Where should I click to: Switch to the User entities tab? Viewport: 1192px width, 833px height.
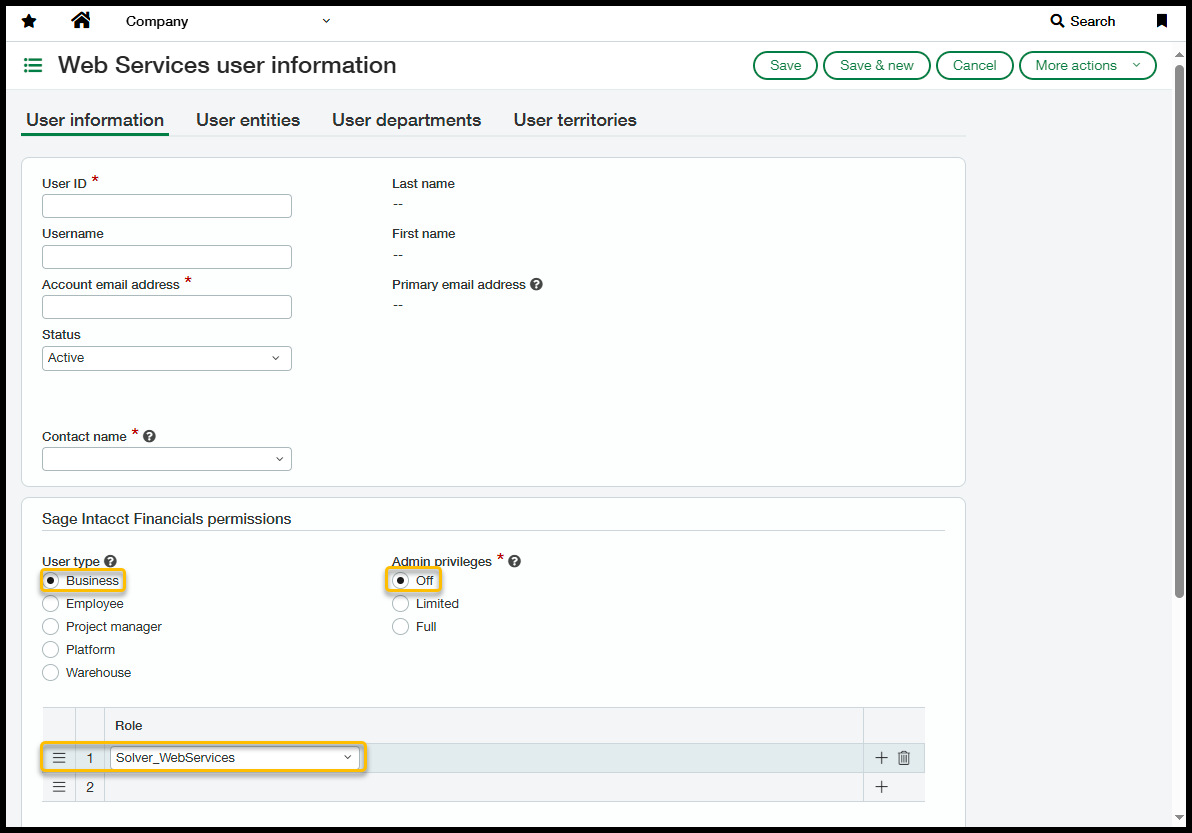tap(248, 120)
